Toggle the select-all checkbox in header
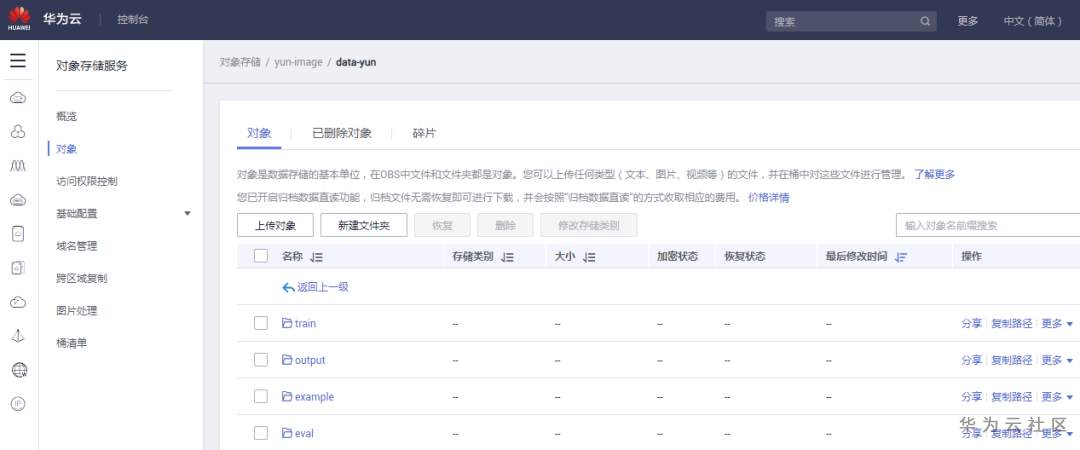The width and height of the screenshot is (1080, 450). [x=260, y=256]
